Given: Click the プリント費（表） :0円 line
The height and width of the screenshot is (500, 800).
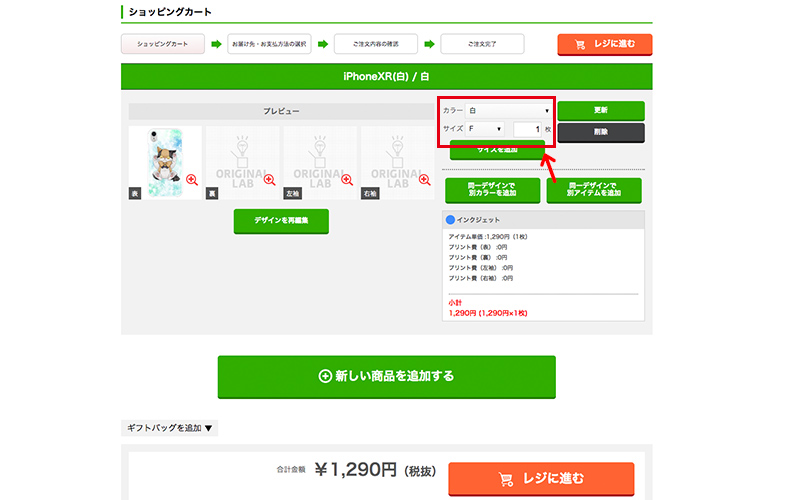Looking at the screenshot, I should [x=478, y=247].
